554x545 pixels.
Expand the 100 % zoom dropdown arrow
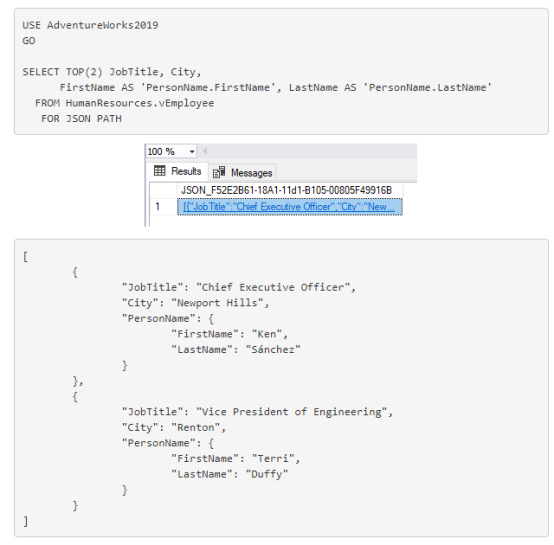(x=192, y=152)
